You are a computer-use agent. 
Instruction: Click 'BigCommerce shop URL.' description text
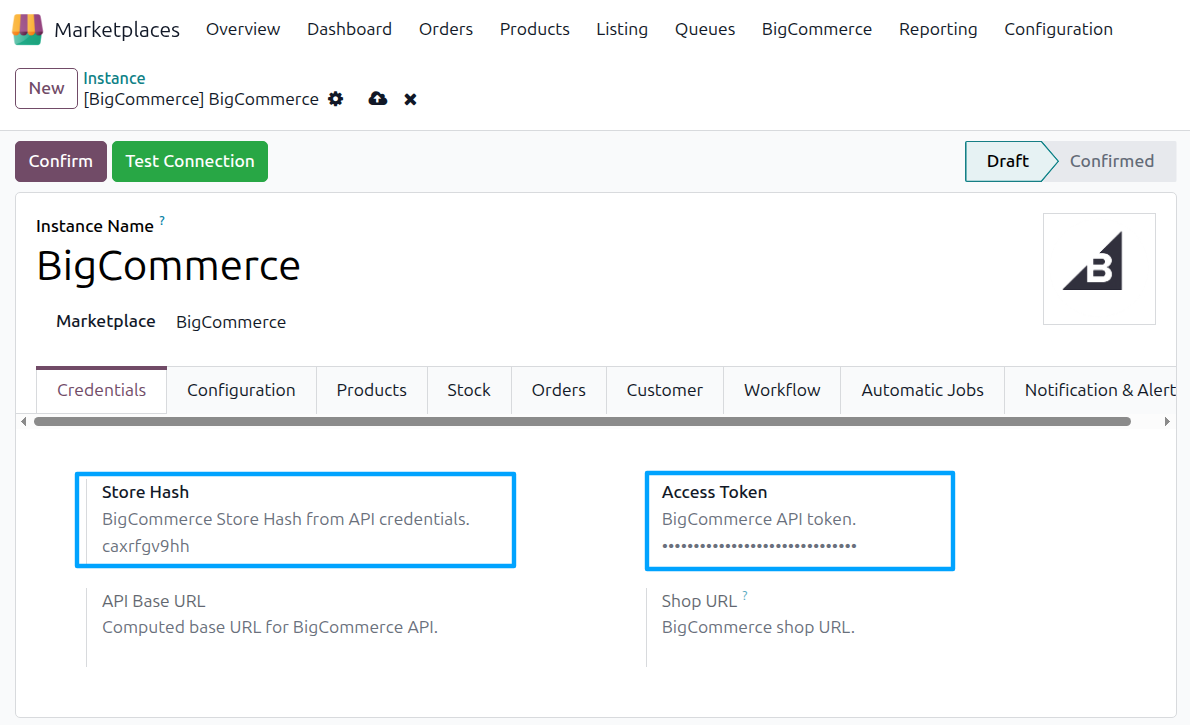pyautogui.click(x=758, y=627)
